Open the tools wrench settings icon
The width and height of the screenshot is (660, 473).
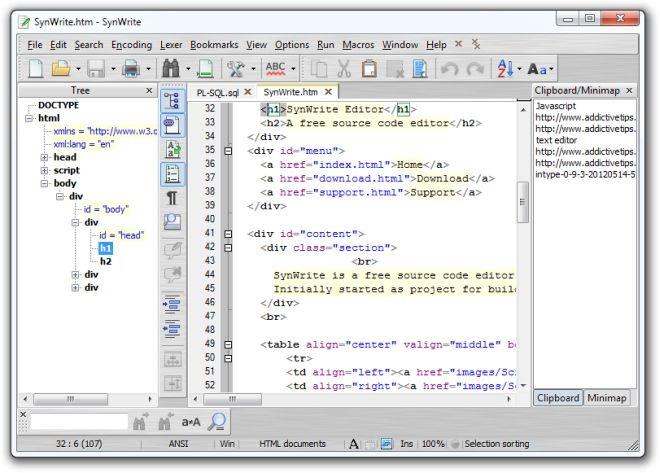pos(235,69)
